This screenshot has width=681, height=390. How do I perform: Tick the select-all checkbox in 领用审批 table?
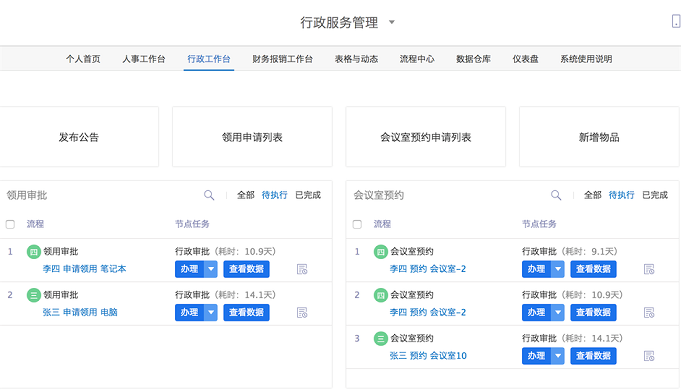(x=10, y=224)
